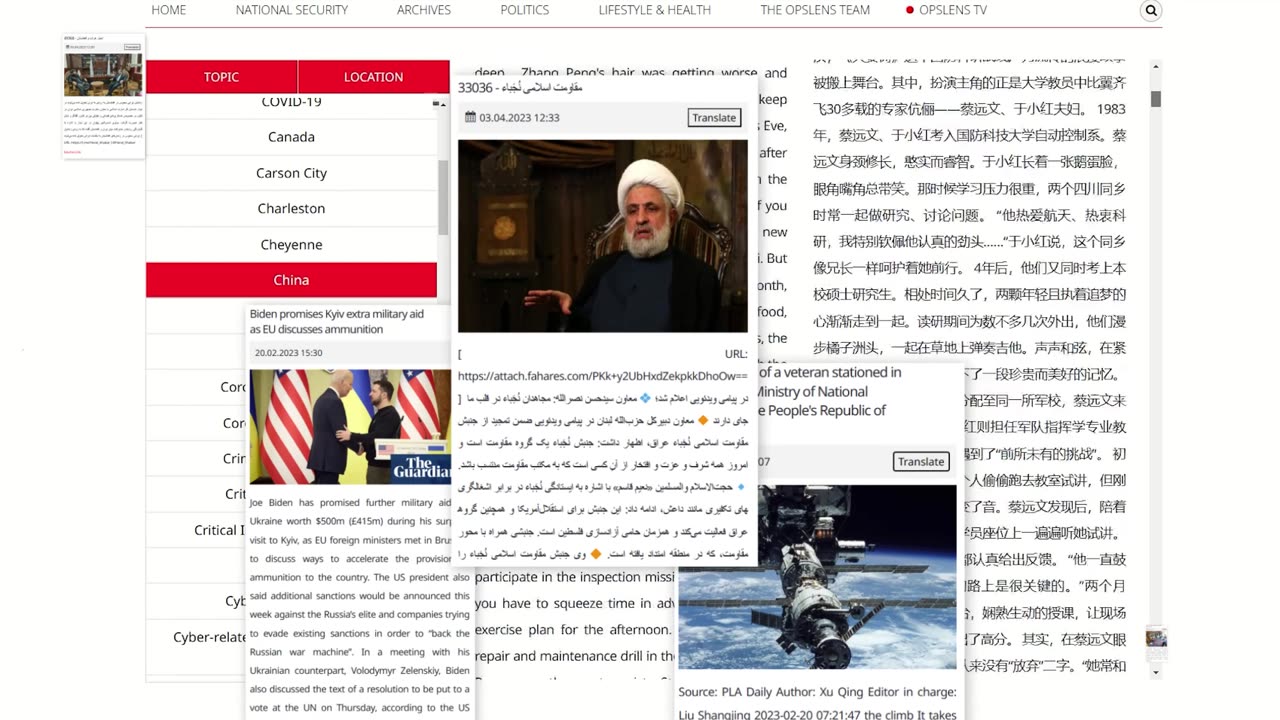This screenshot has width=1280, height=720.
Task: Click the 20.02.2023 15:30 timestamp
Action: tap(289, 353)
